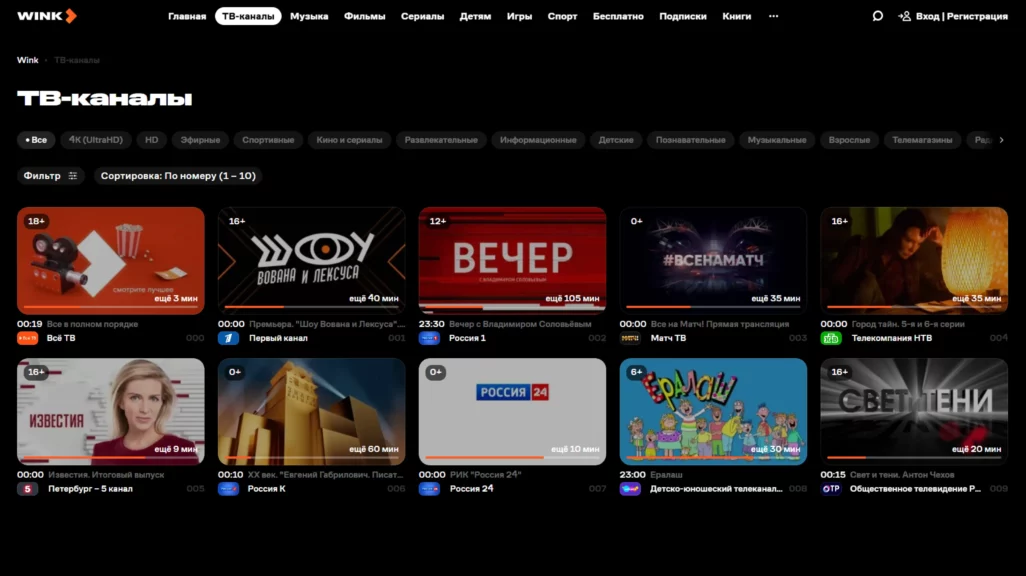Open the sorting dropdown По номеру (1 – 10)
Viewport: 1026px width, 576px height.
[178, 176]
